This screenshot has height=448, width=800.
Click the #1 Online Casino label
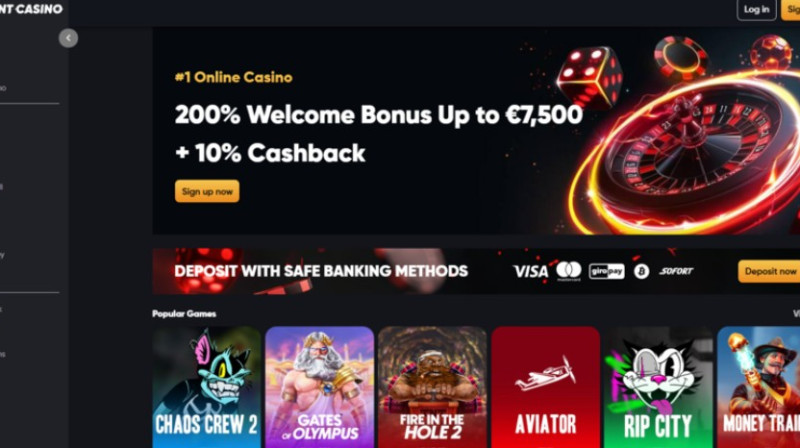pyautogui.click(x=234, y=77)
